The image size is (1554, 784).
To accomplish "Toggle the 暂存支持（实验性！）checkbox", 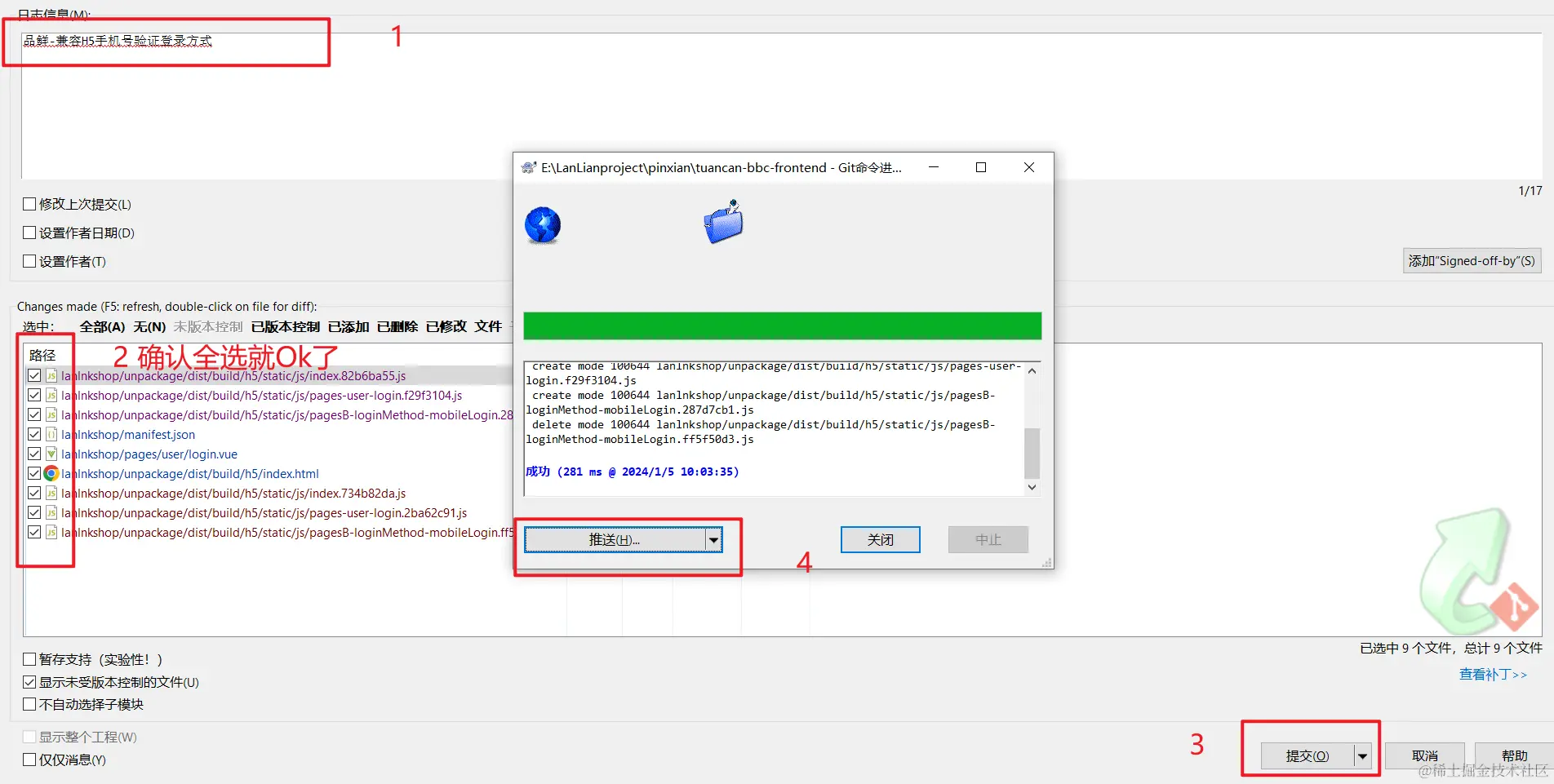I will (x=29, y=659).
